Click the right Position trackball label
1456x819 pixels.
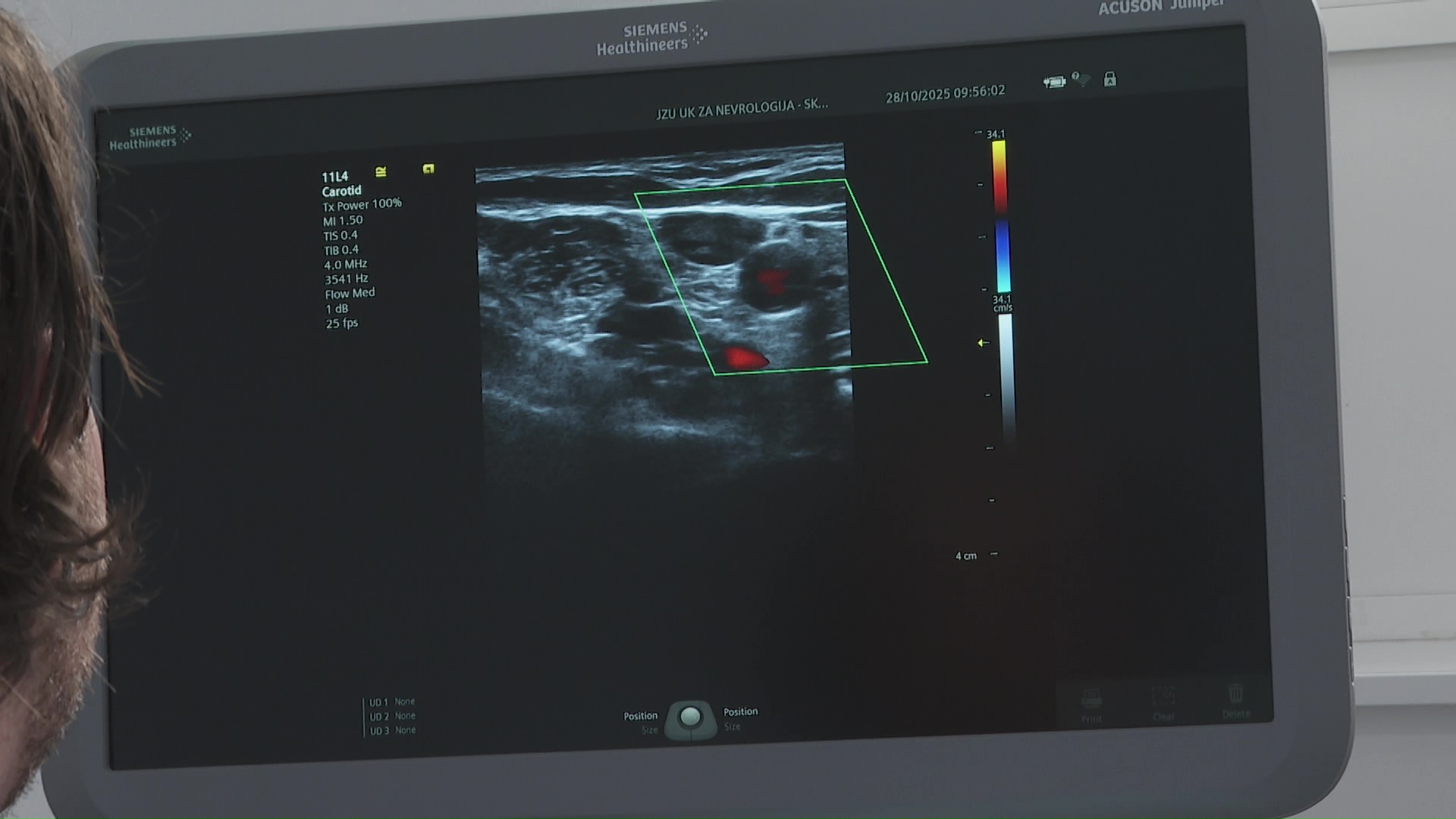(740, 711)
